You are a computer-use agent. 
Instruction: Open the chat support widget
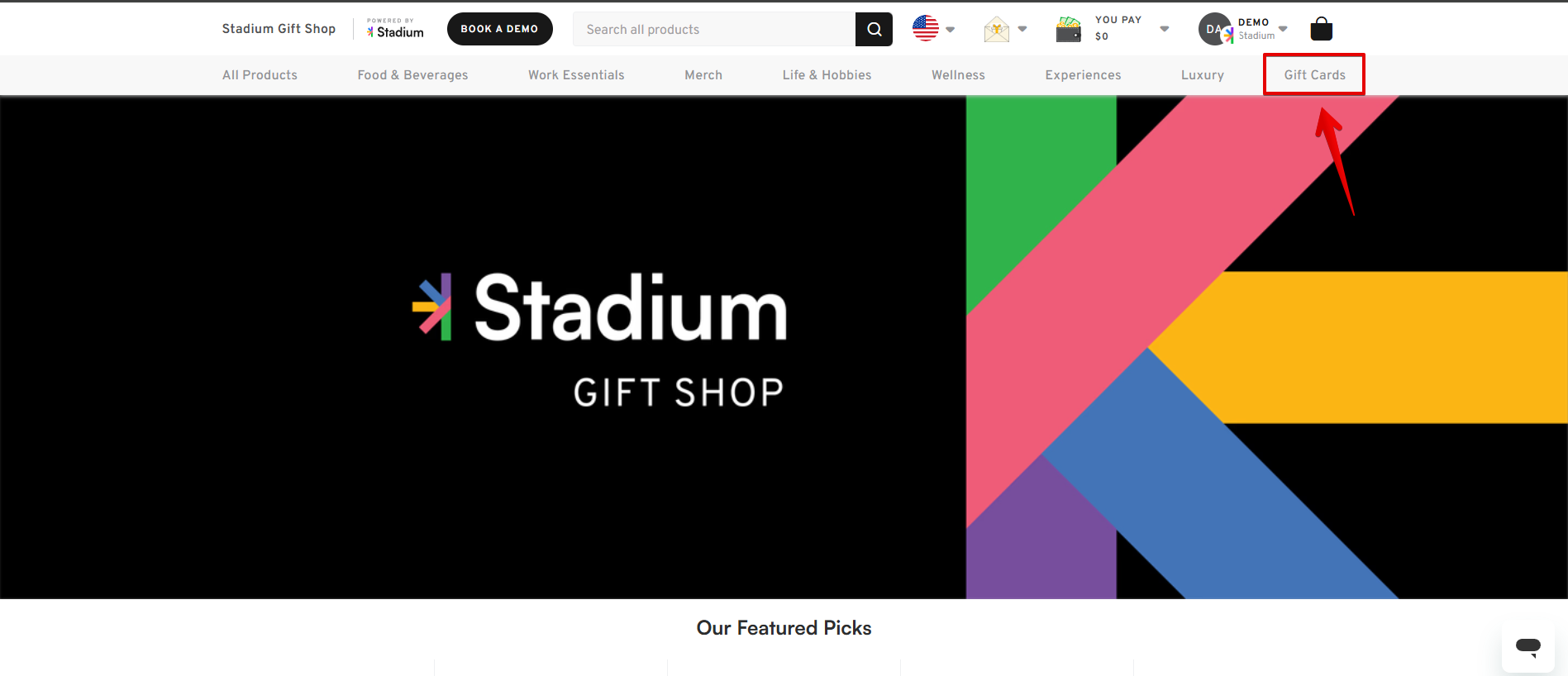(1527, 646)
